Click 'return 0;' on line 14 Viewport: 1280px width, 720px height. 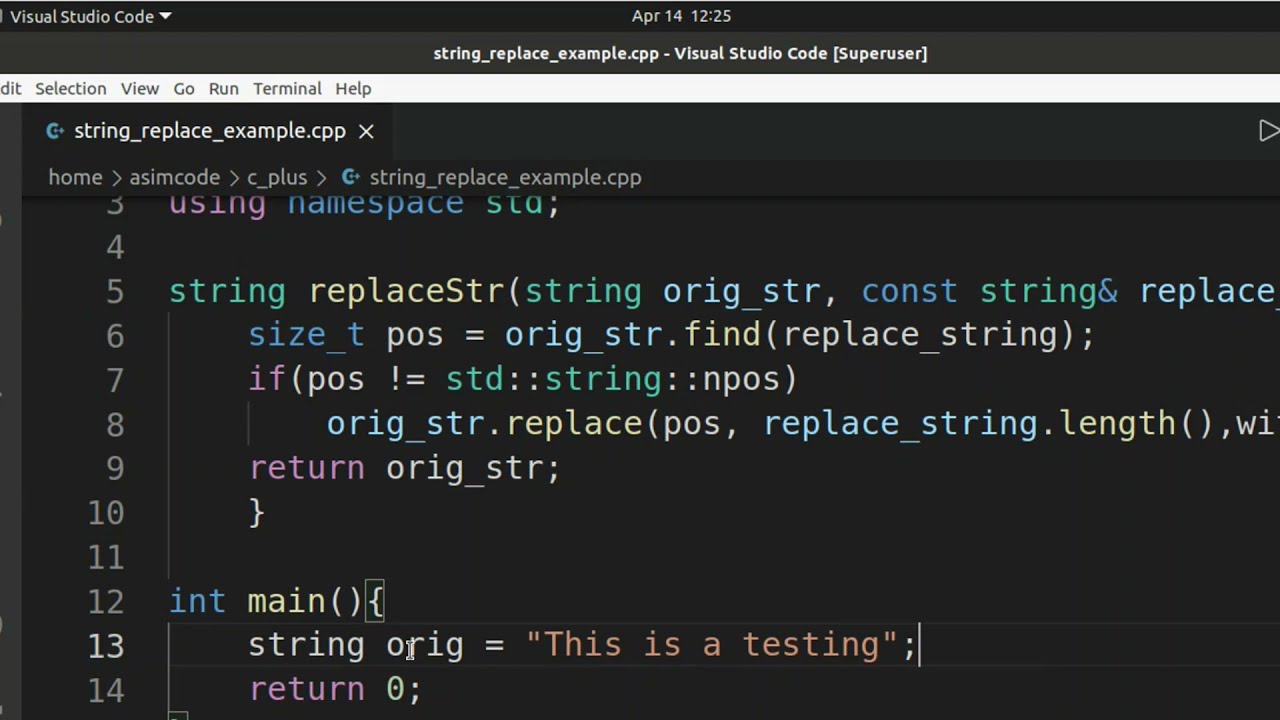pos(335,689)
